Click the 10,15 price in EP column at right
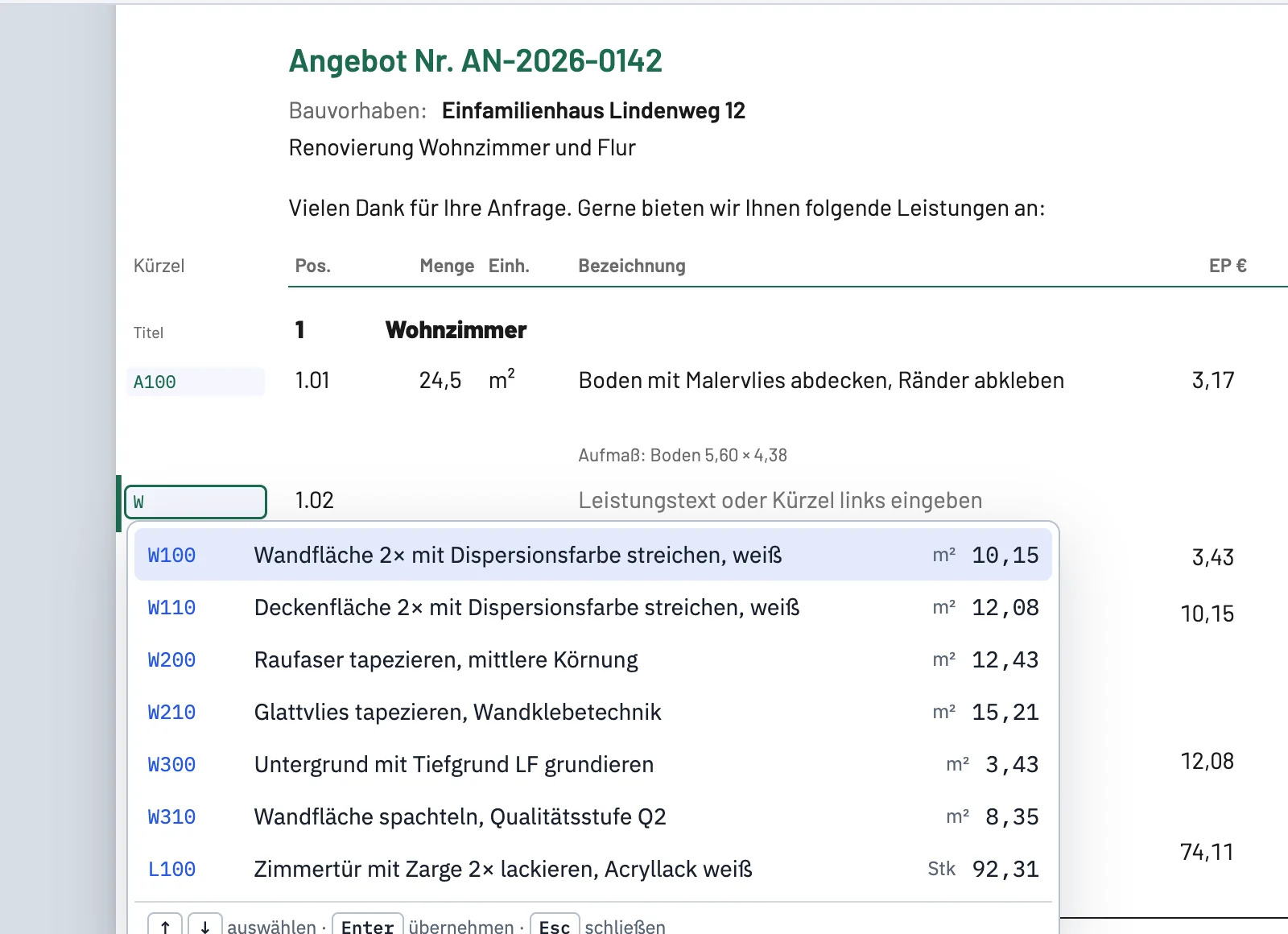This screenshot has height=934, width=1288. [1207, 614]
